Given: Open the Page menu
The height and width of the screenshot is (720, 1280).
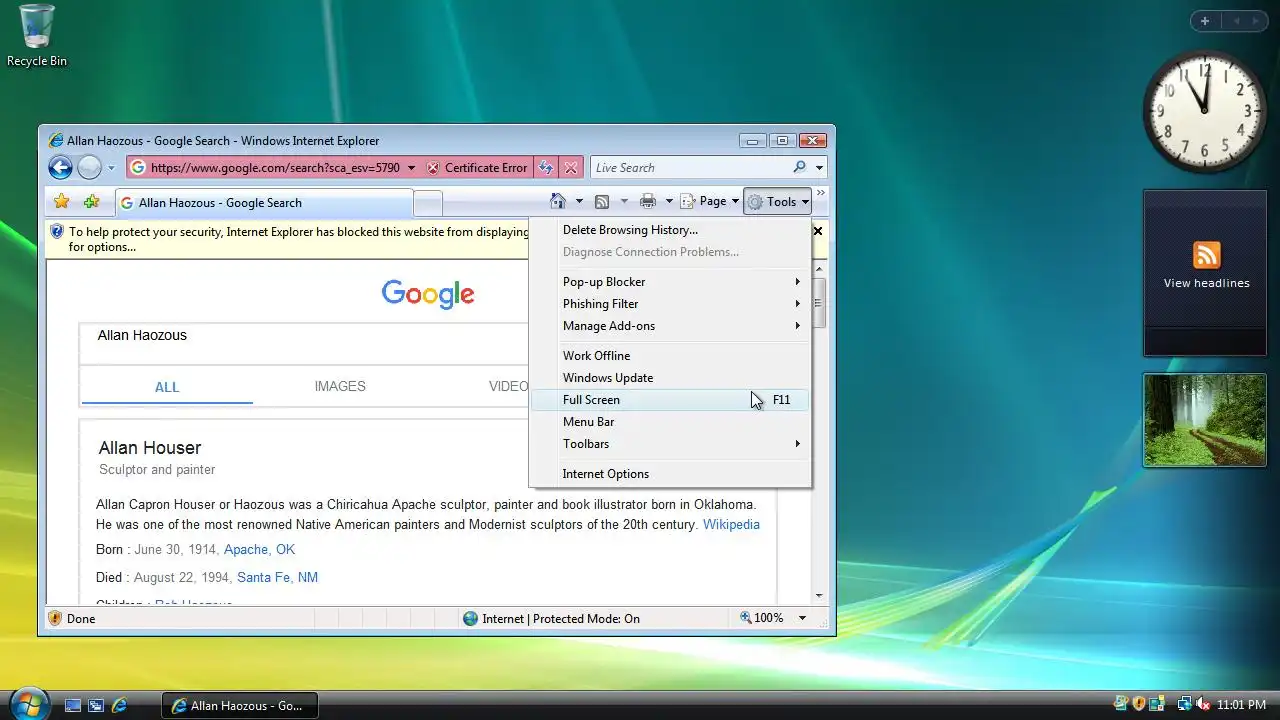Looking at the screenshot, I should tap(710, 202).
